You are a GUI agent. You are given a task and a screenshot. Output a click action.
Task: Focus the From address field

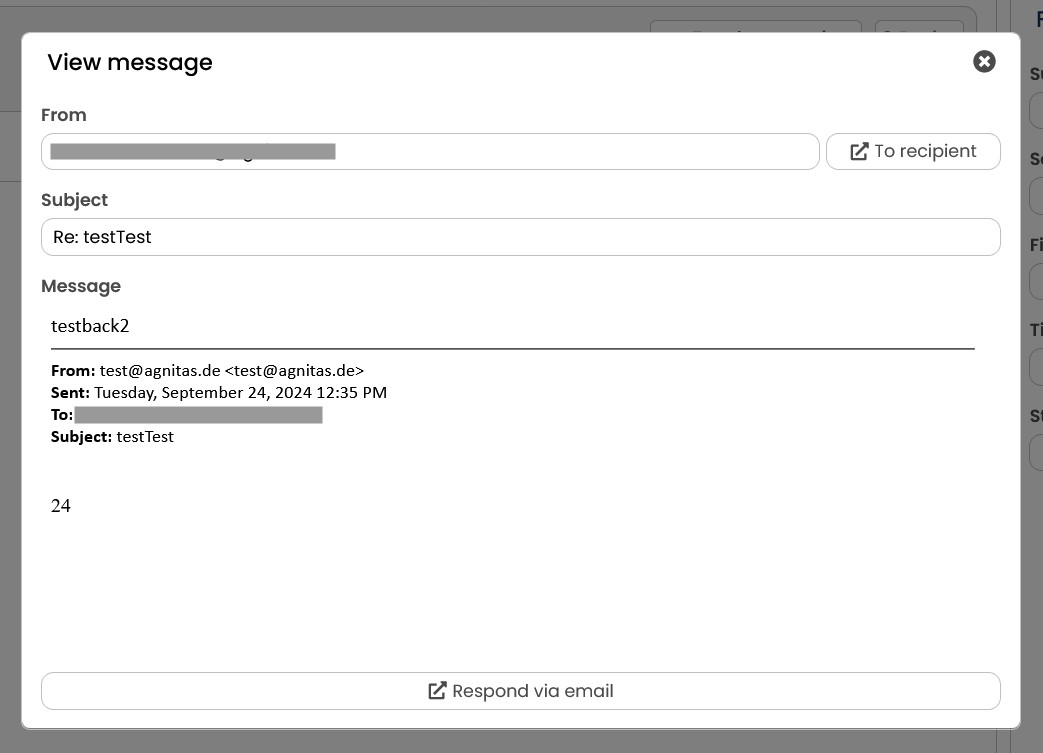(430, 152)
